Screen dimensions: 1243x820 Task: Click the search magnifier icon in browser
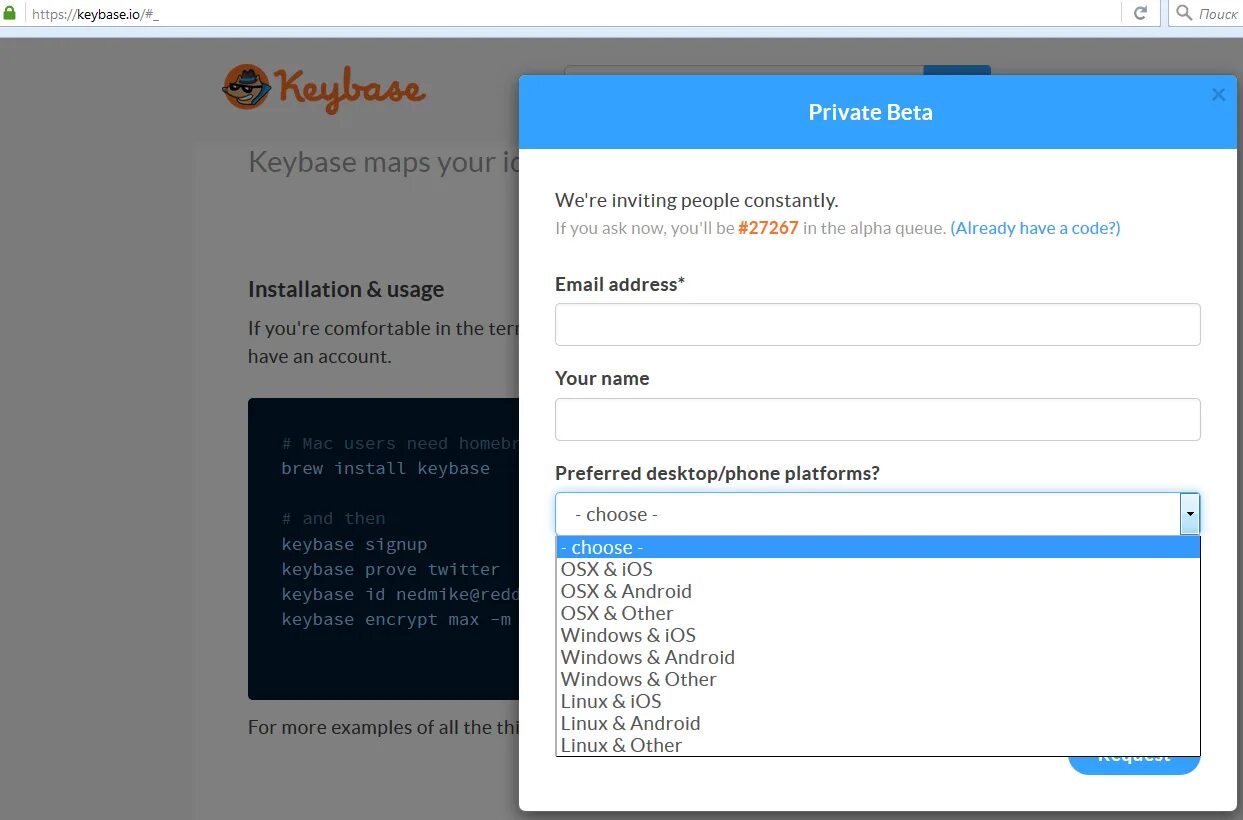pos(1185,13)
